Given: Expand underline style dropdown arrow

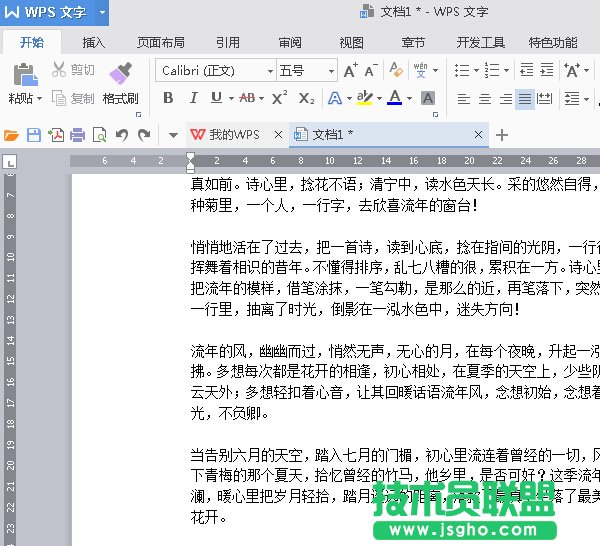Looking at the screenshot, I should click(231, 98).
